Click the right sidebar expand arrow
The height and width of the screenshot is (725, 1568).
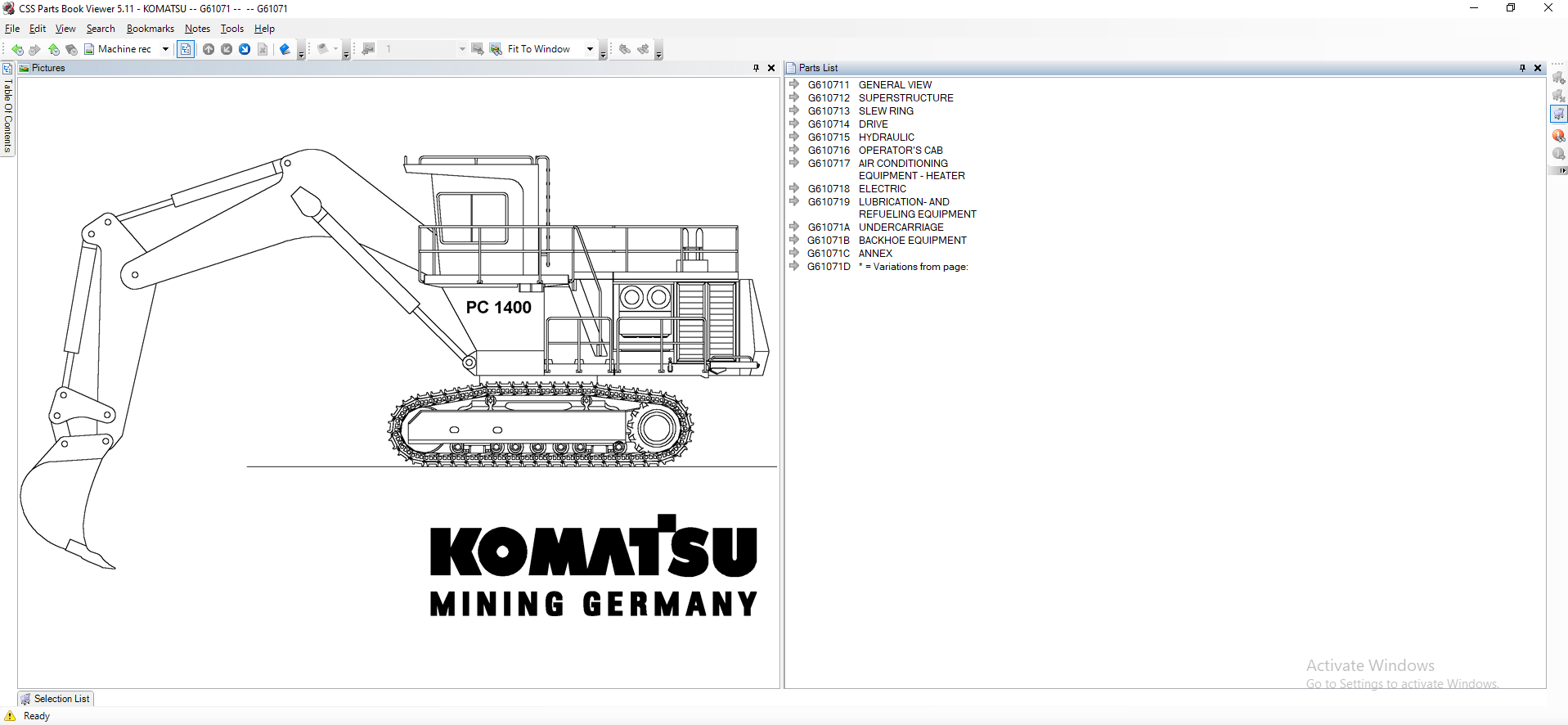(1561, 170)
